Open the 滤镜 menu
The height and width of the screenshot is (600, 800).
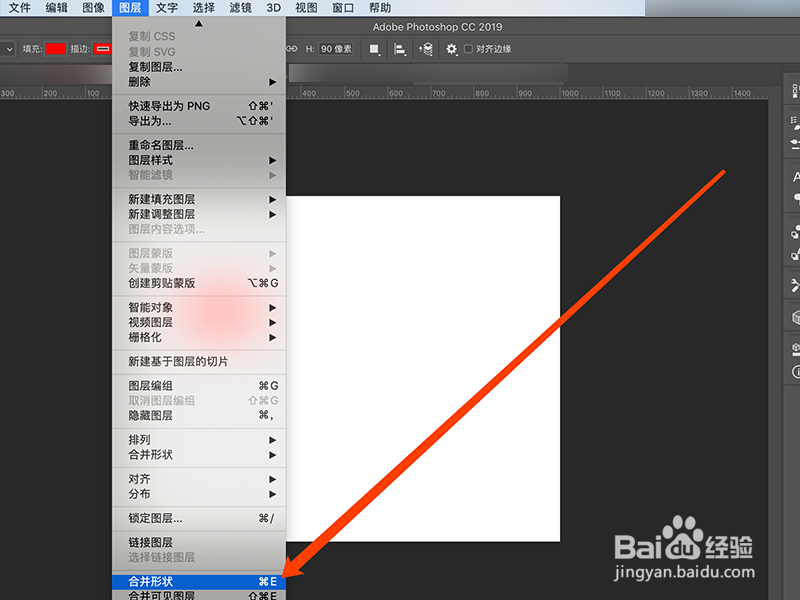point(240,8)
